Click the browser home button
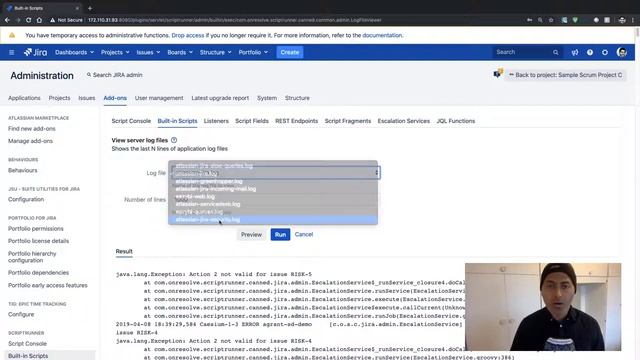Screen dimensions: 640x360 [x=39, y=20]
